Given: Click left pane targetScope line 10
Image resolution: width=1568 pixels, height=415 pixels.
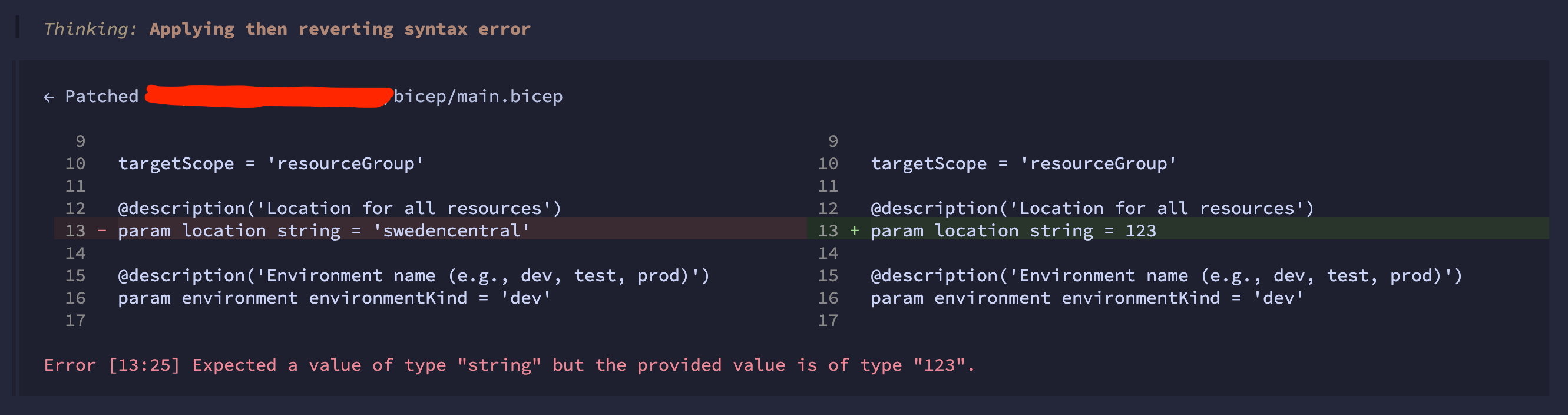Looking at the screenshot, I should point(270,163).
